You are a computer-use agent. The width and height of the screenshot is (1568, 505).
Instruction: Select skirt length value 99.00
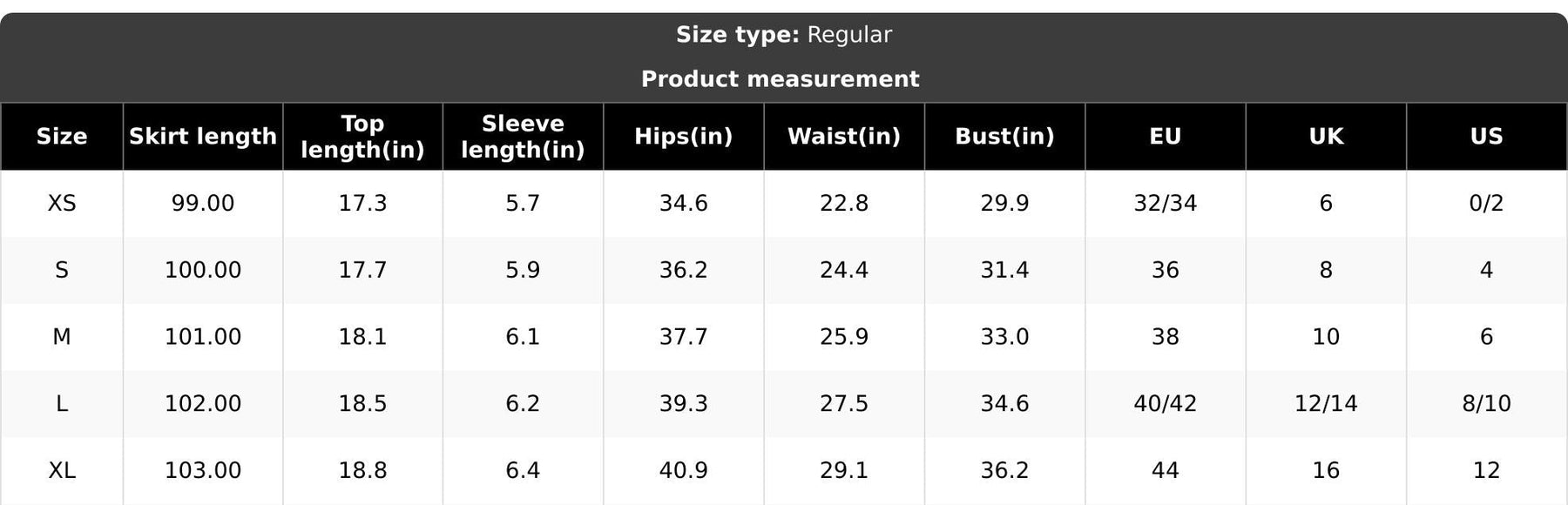click(203, 203)
